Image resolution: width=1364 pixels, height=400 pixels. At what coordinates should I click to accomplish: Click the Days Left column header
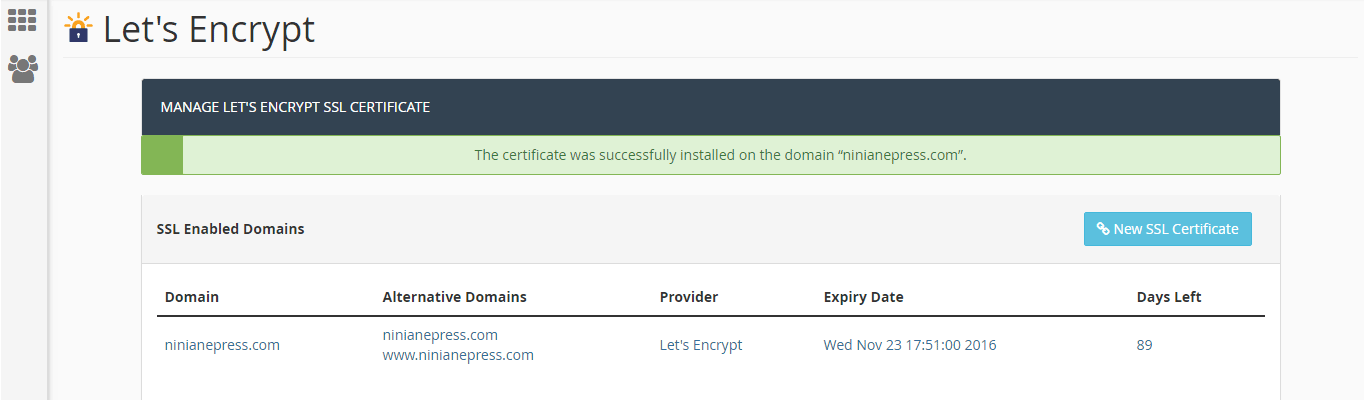(1169, 297)
